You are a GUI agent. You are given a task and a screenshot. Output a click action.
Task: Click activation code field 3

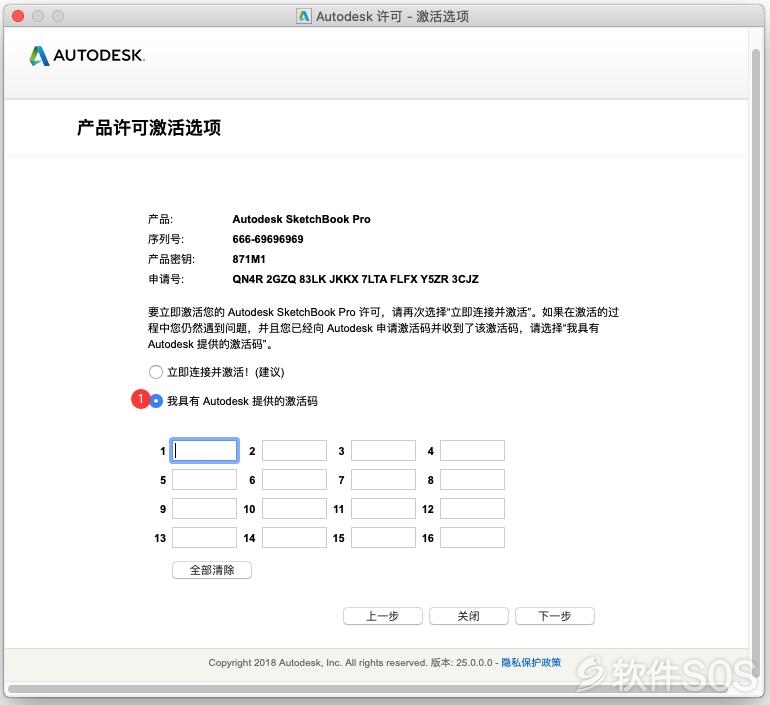coord(384,450)
